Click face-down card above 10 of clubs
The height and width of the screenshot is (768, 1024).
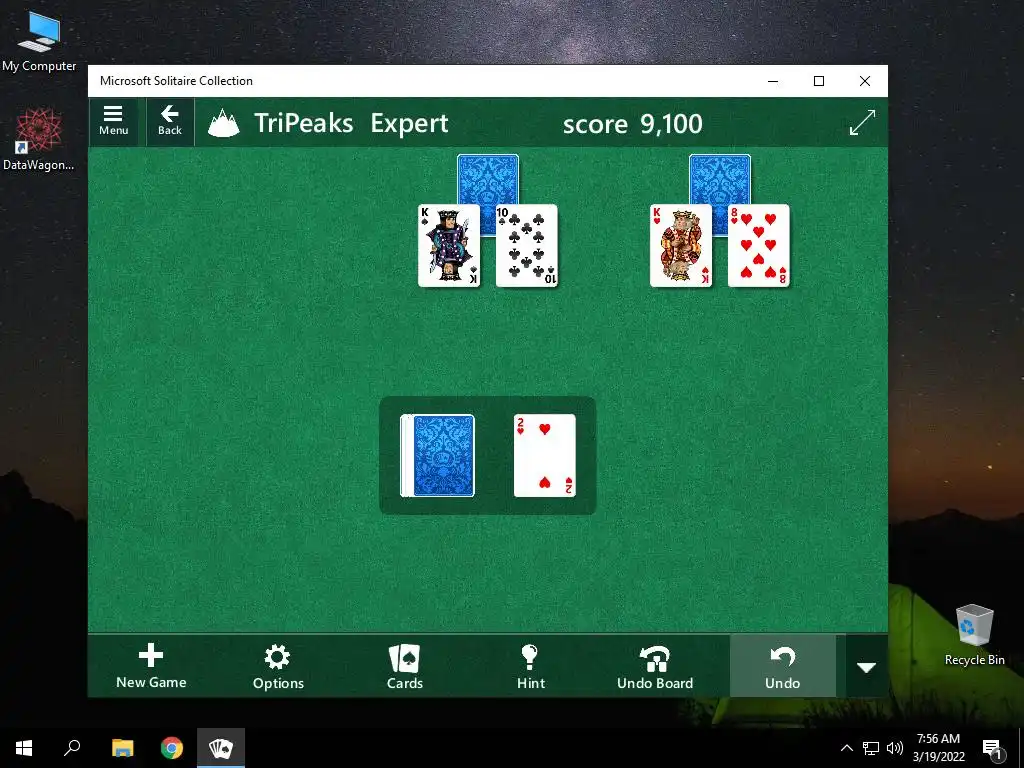488,179
